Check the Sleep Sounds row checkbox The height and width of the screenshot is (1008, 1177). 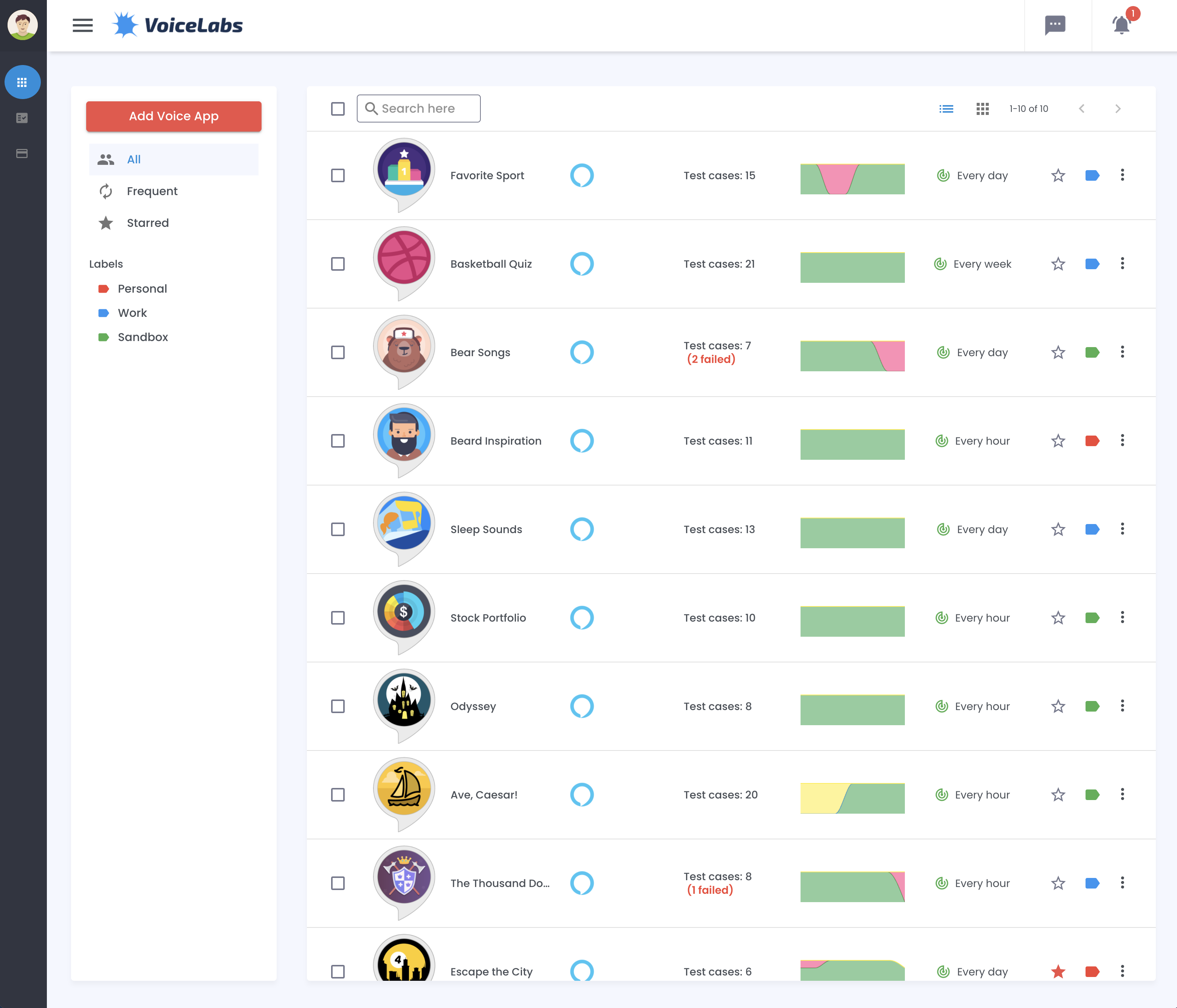(338, 529)
